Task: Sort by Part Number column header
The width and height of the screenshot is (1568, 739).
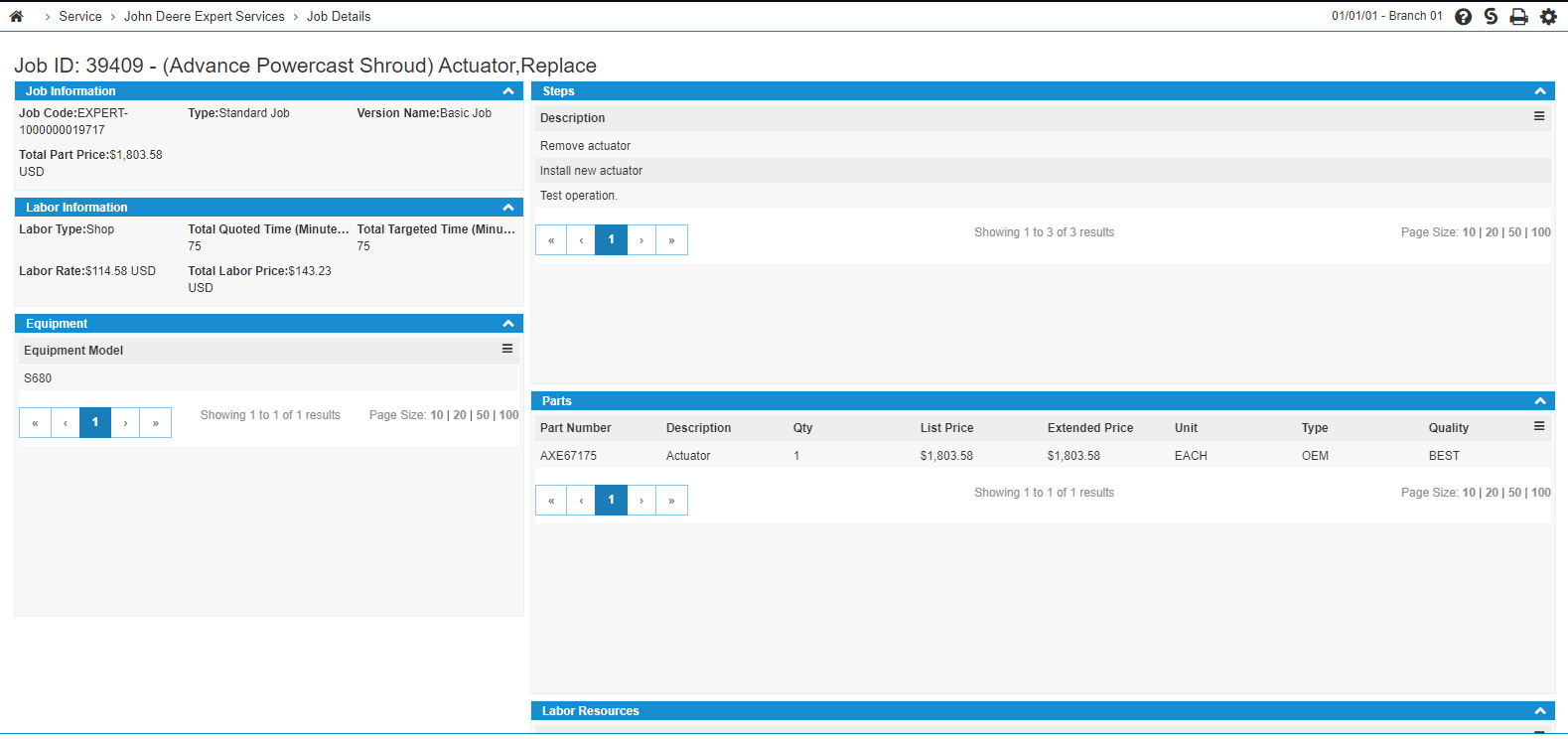Action: (576, 428)
